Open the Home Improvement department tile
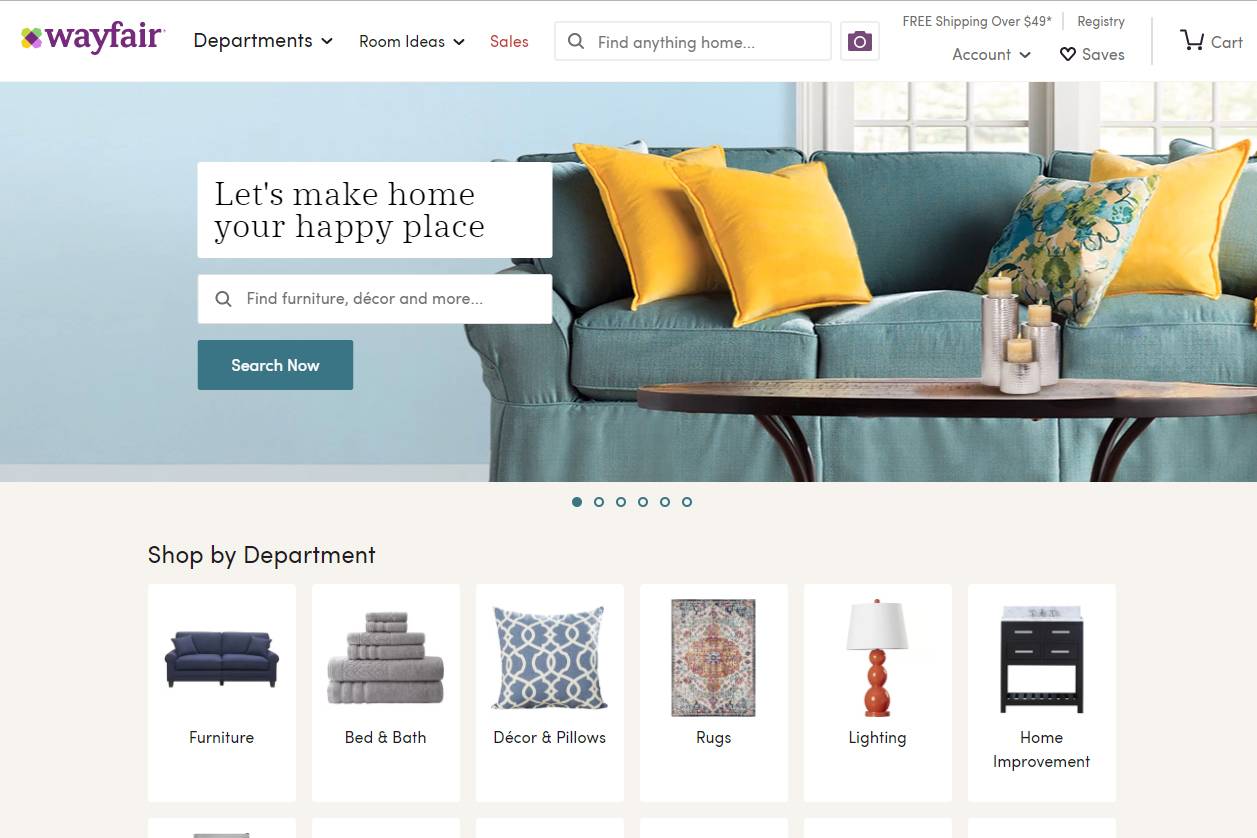Image resolution: width=1257 pixels, height=838 pixels. tap(1042, 693)
